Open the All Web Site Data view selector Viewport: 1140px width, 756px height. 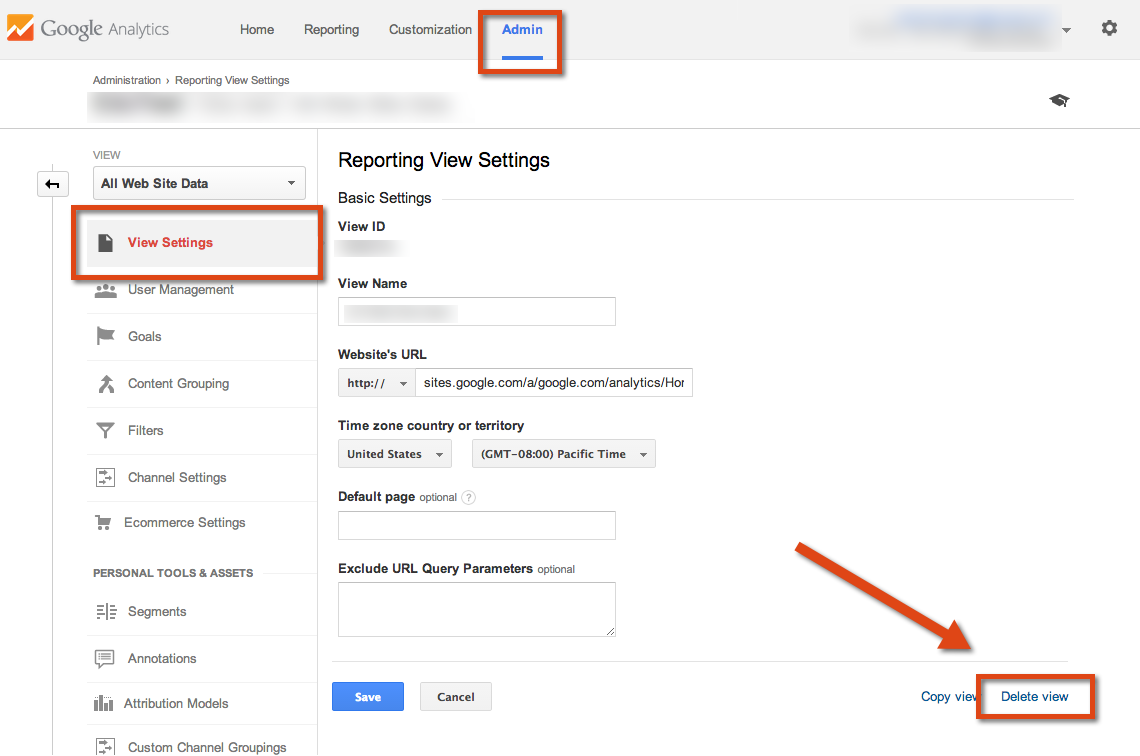[198, 183]
